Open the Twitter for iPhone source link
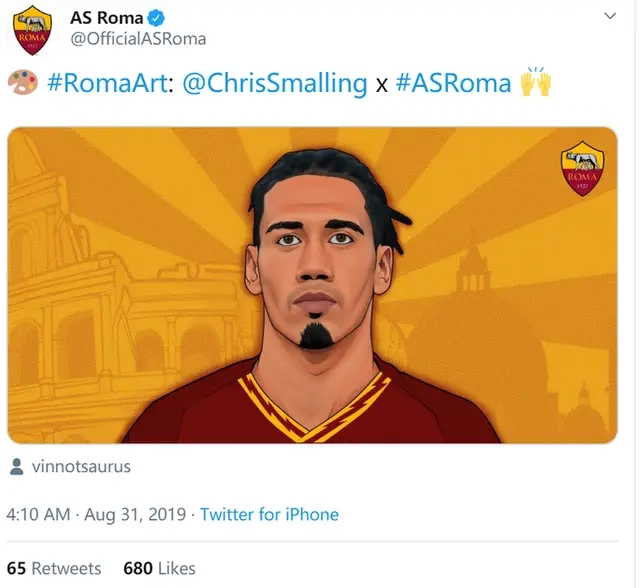The width and height of the screenshot is (640, 588). click(269, 515)
